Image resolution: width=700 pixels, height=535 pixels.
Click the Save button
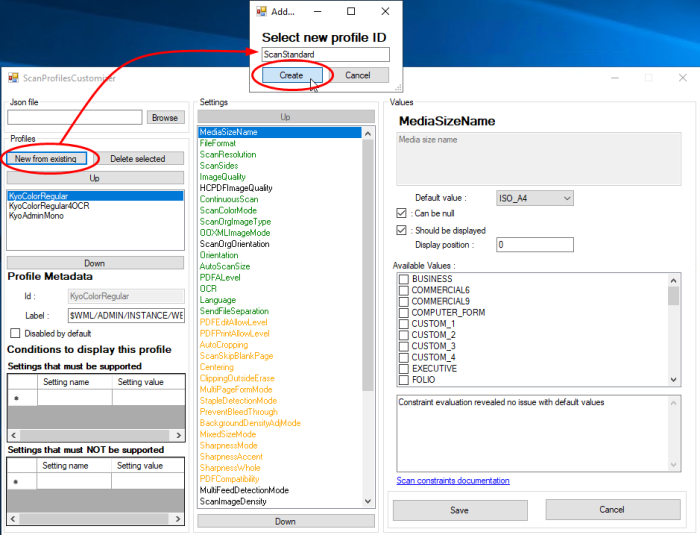(459, 510)
